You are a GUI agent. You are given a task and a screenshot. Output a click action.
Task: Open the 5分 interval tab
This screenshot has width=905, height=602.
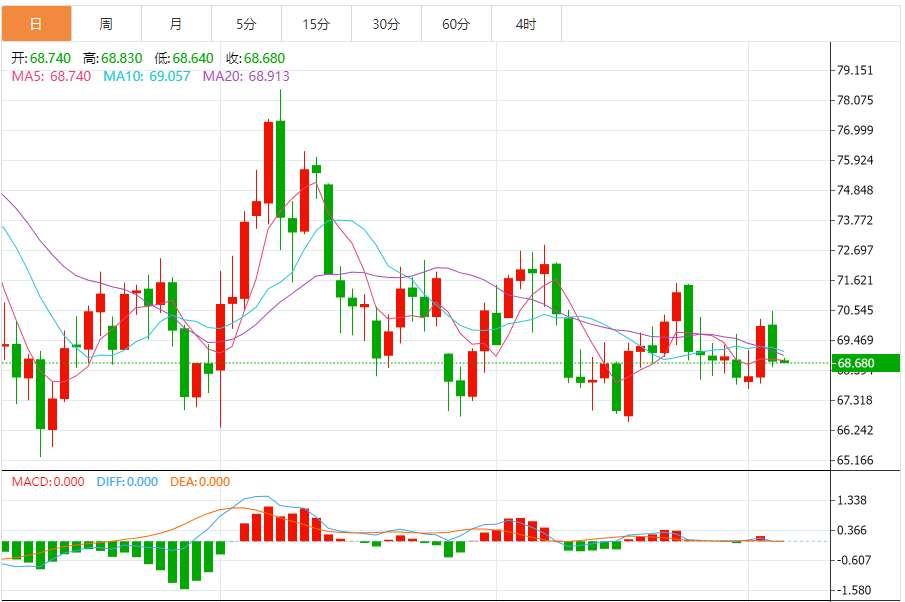pyautogui.click(x=246, y=24)
